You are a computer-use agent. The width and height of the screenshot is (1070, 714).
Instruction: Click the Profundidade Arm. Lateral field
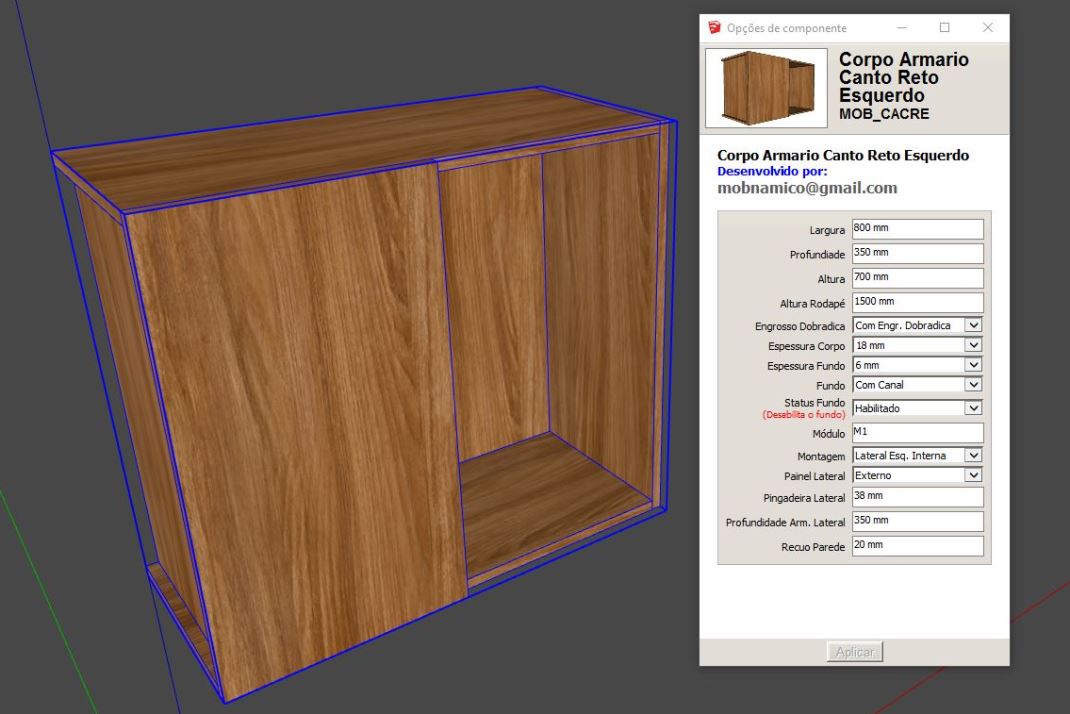(x=917, y=522)
